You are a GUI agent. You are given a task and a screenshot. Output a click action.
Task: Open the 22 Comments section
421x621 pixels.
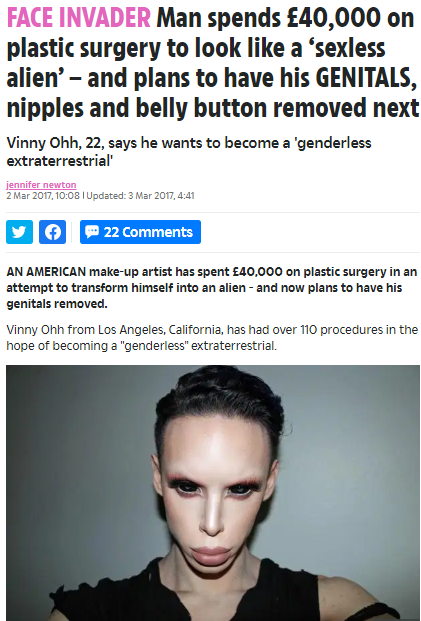pos(140,232)
